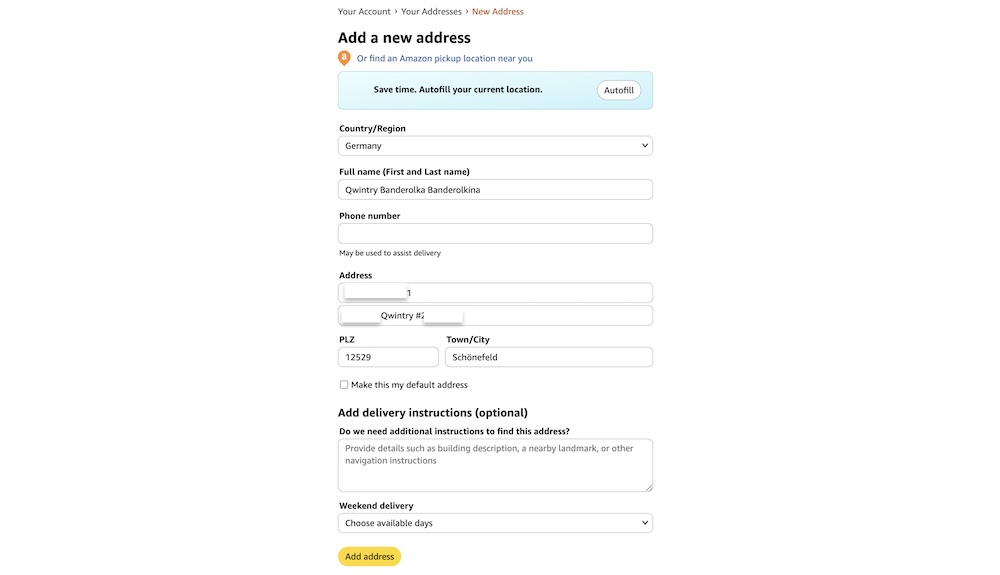1000x575 pixels.
Task: Open the Amazon pickup location link
Action: click(x=444, y=59)
